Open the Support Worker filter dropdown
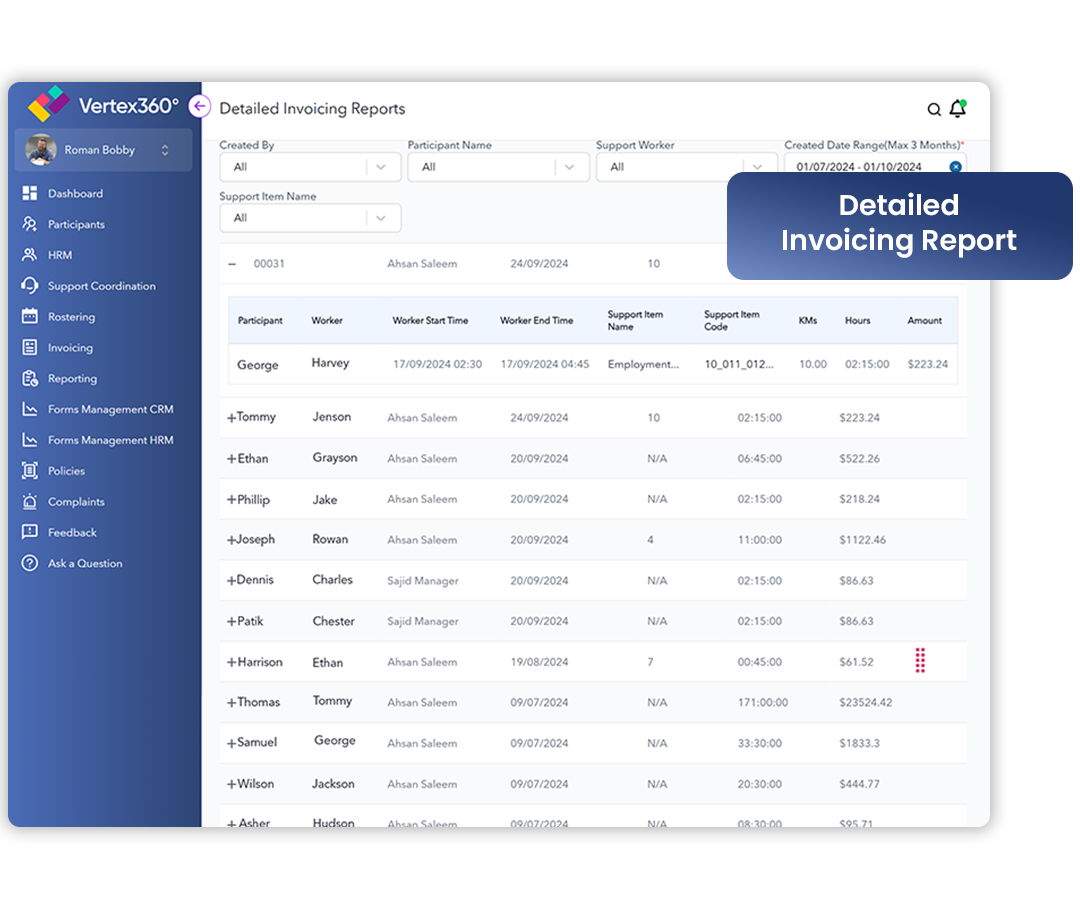The height and width of the screenshot is (908, 1080). [x=687, y=166]
